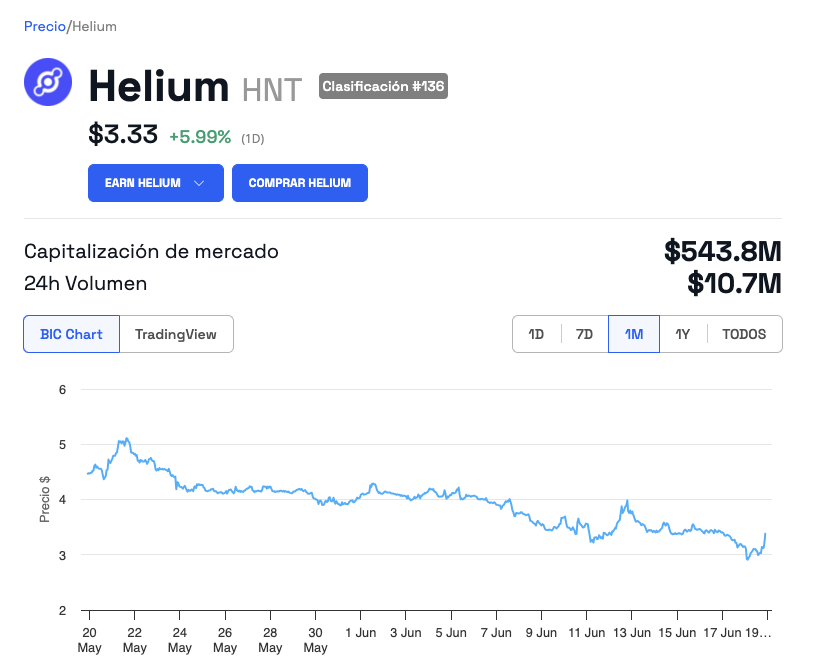Switch to the TradingView tab

click(x=176, y=334)
